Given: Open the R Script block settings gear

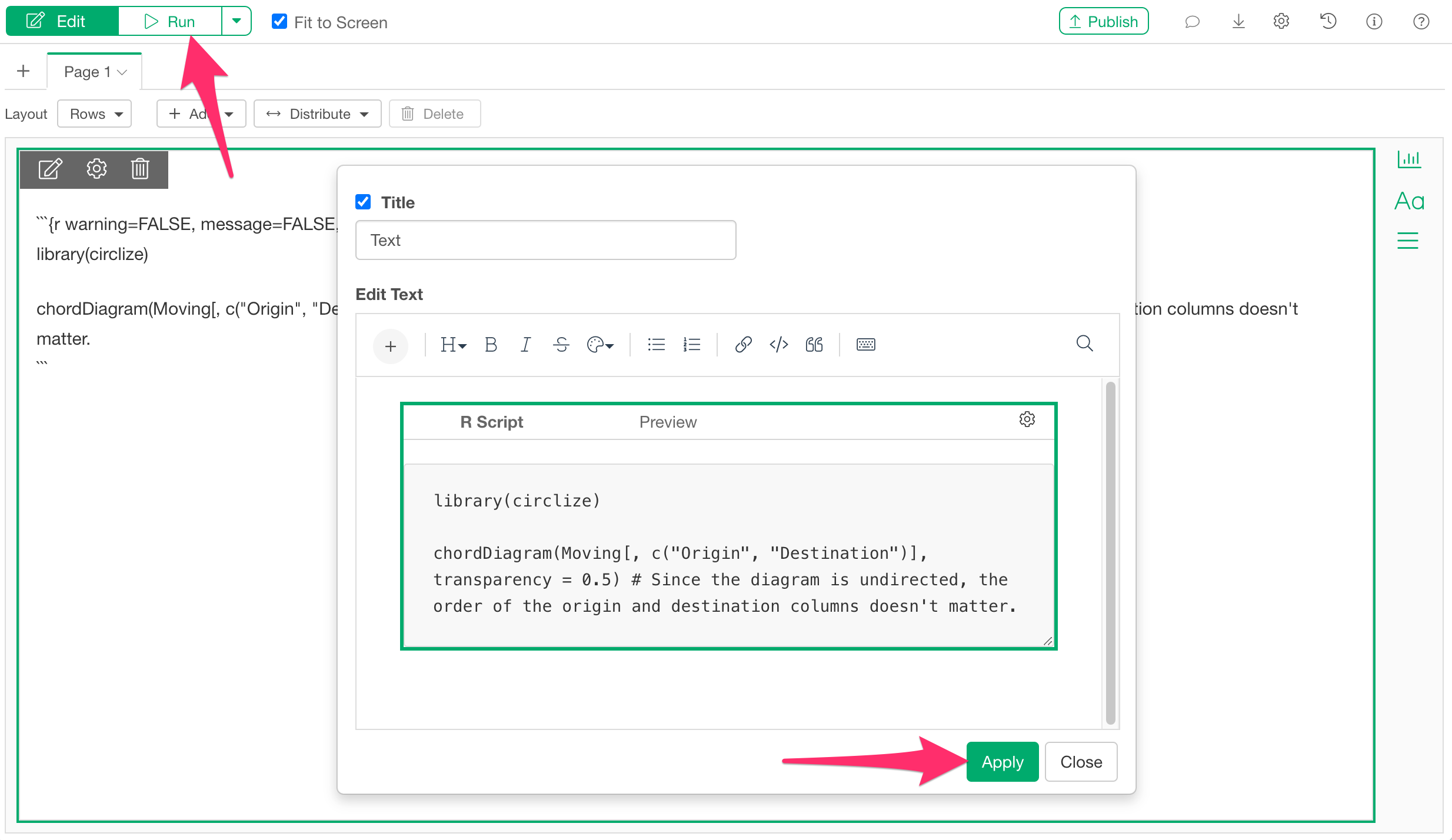Looking at the screenshot, I should pos(1027,419).
